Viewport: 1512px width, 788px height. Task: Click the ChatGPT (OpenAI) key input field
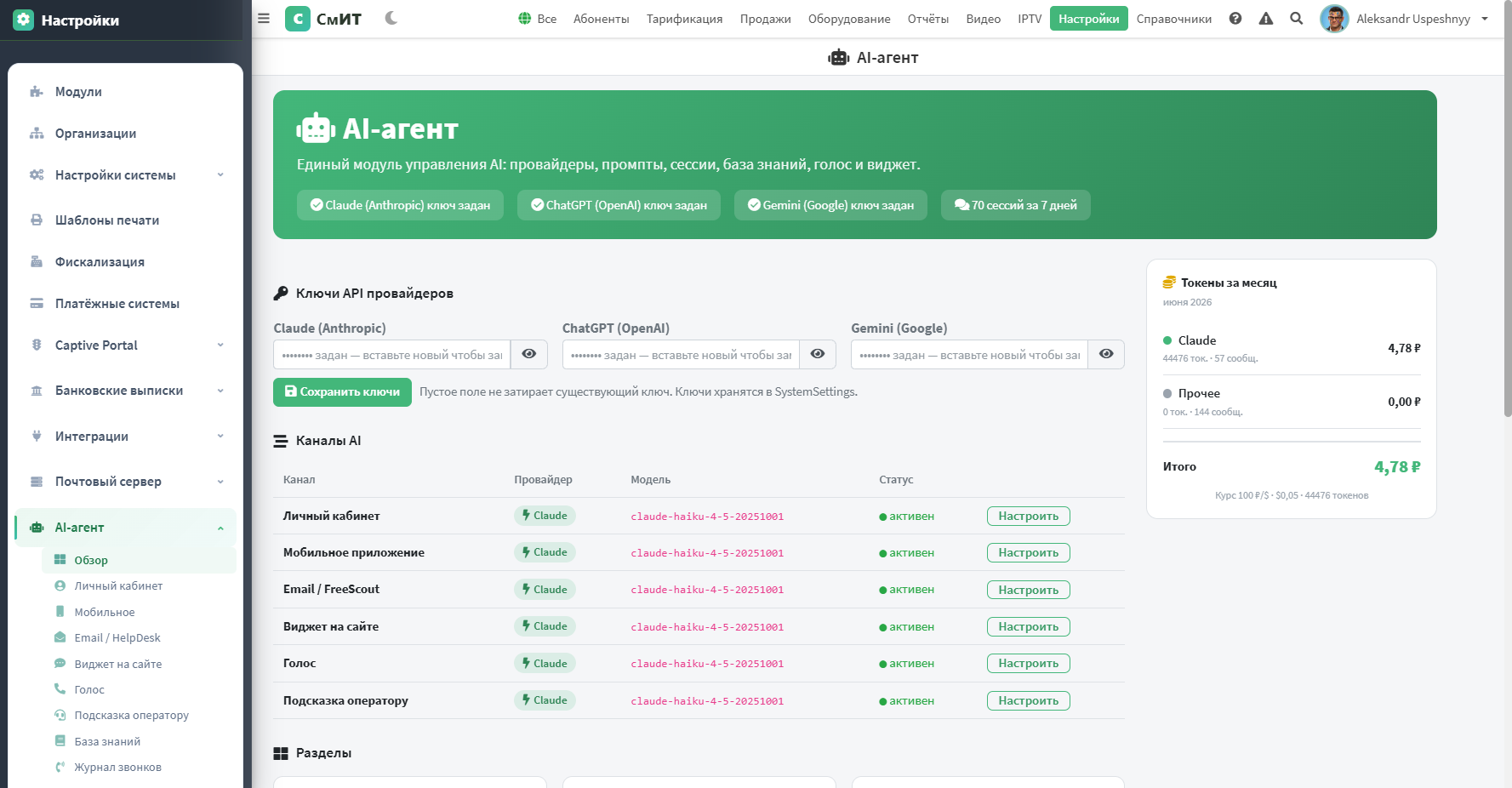coord(681,355)
